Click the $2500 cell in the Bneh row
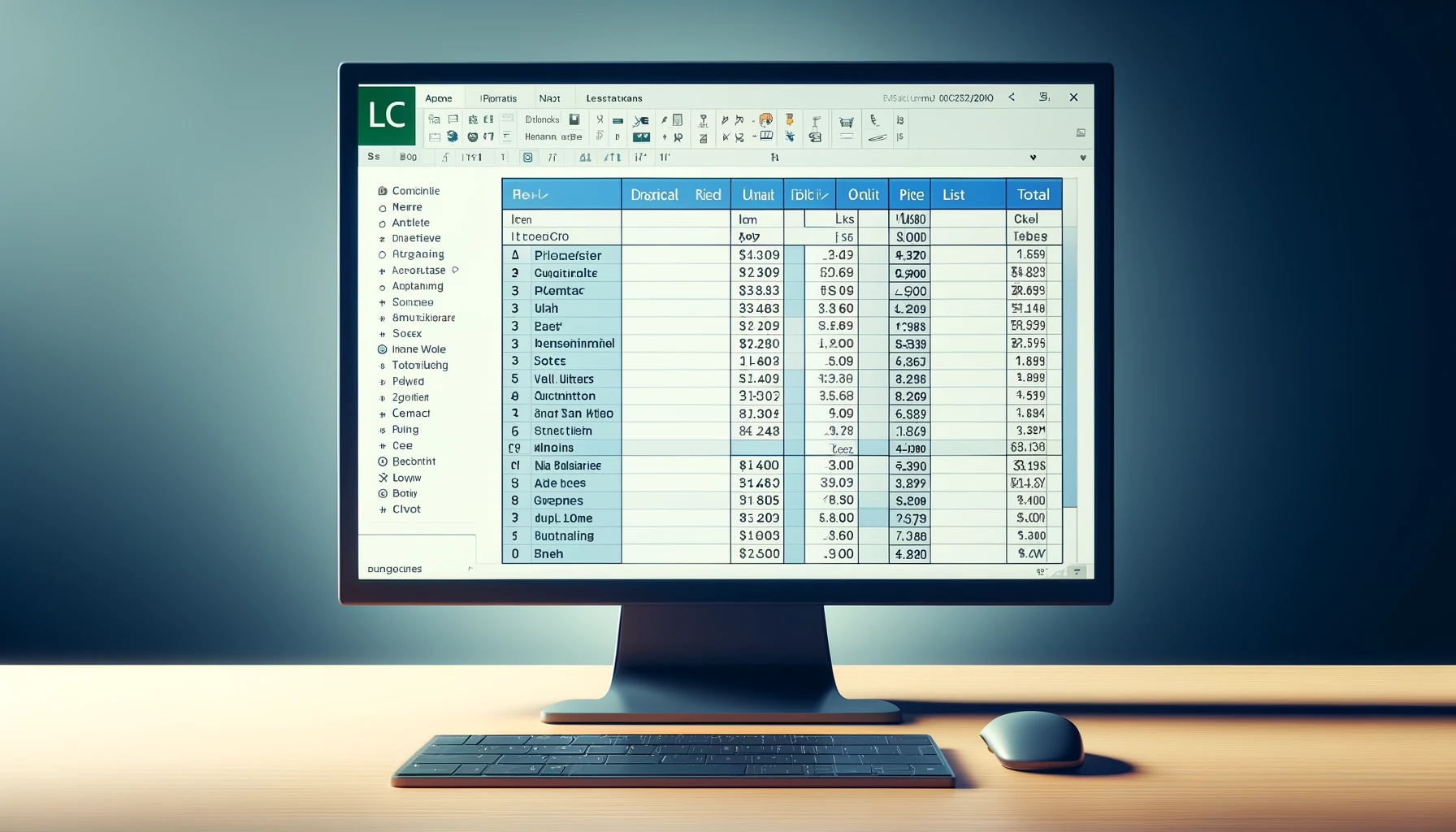 pos(757,554)
